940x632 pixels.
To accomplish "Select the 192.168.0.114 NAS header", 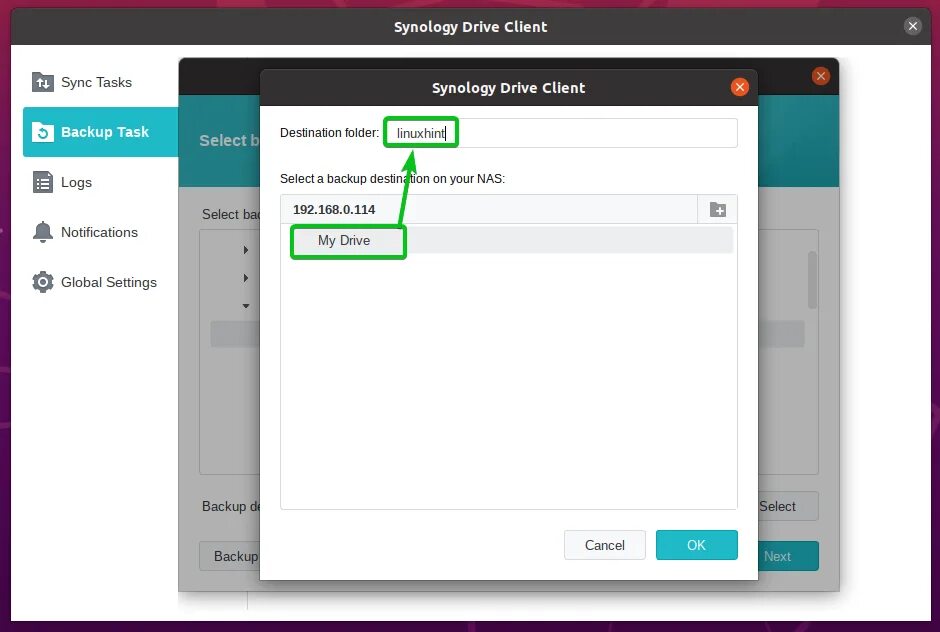I will pos(489,209).
